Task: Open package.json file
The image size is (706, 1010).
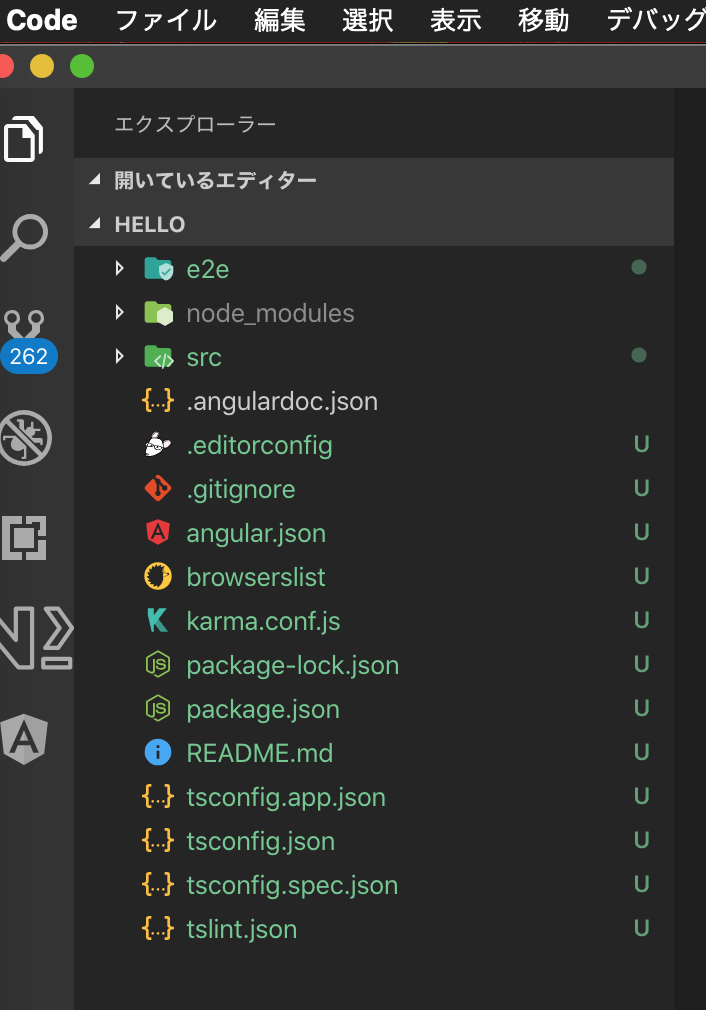Action: click(x=263, y=709)
